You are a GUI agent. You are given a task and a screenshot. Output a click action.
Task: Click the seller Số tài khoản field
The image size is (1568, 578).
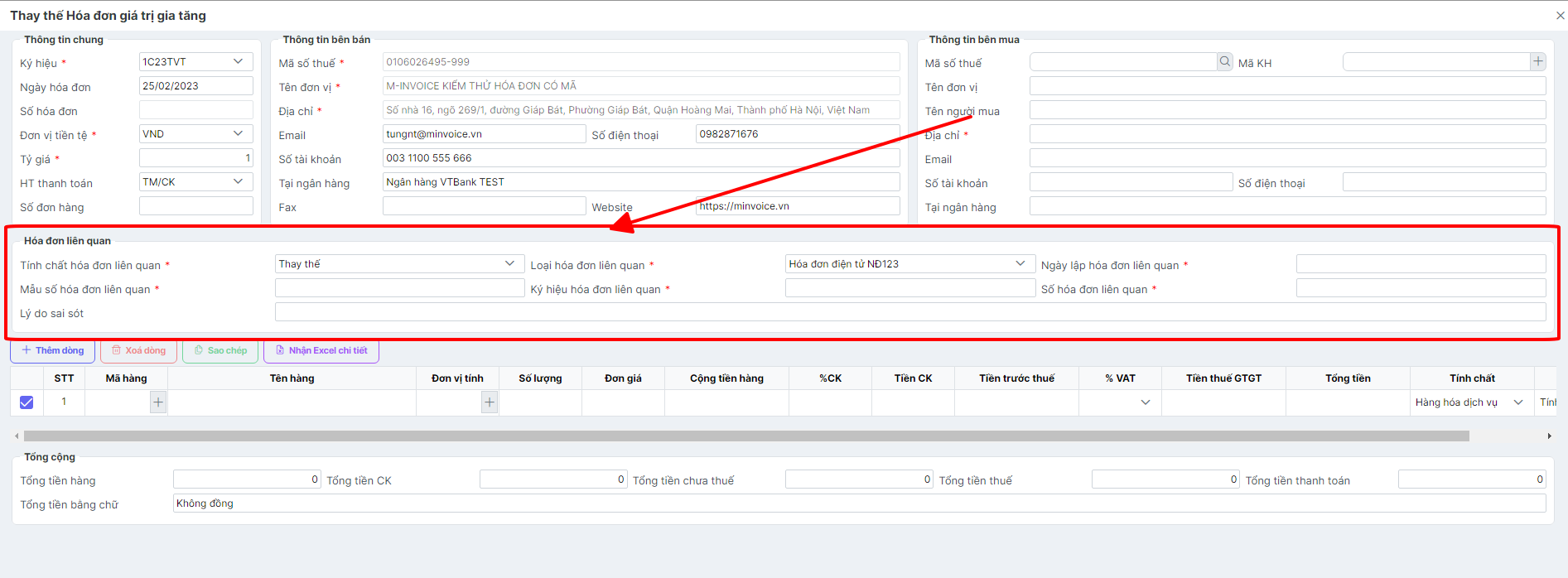click(x=641, y=158)
